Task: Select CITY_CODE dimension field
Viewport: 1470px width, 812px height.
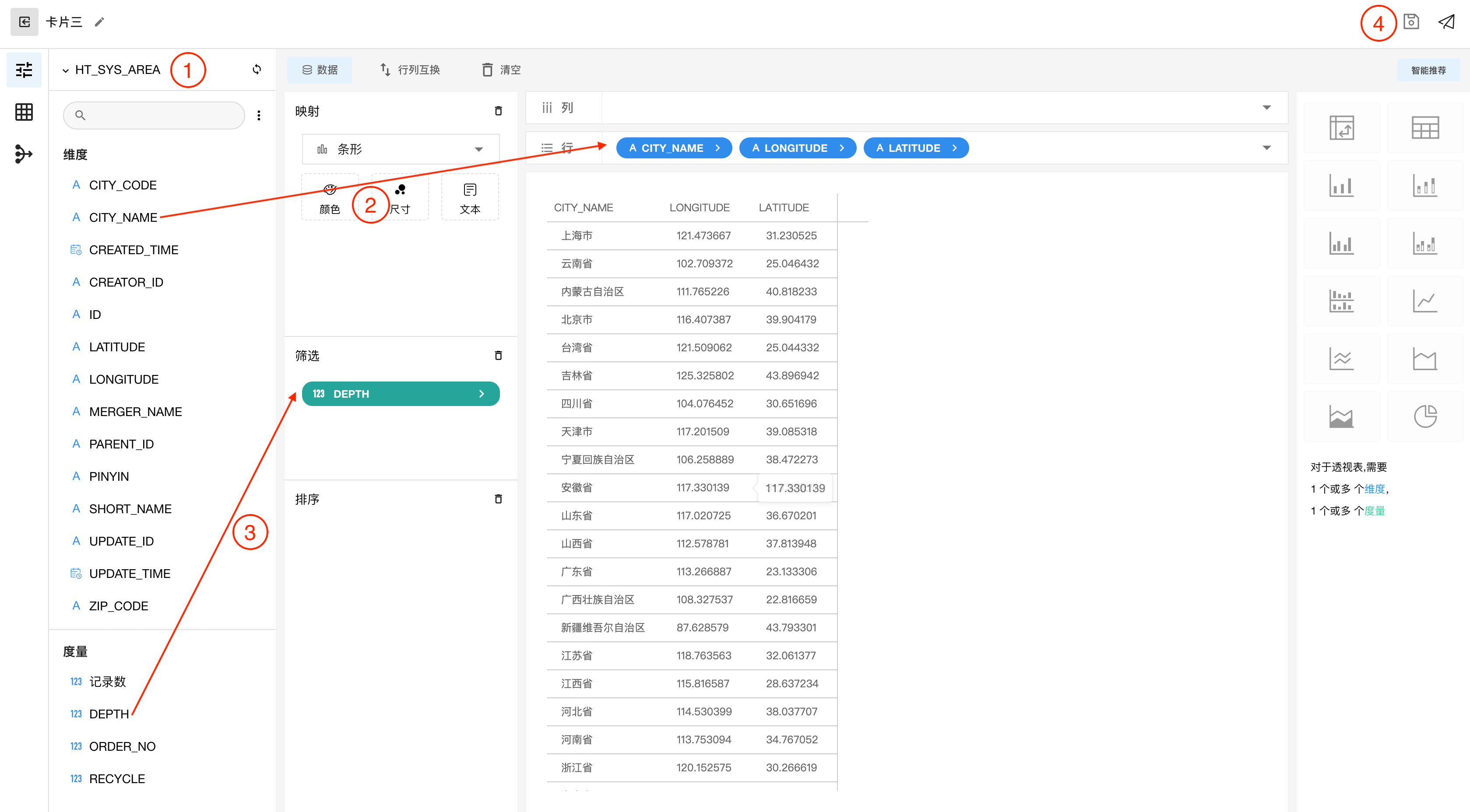Action: (x=123, y=185)
